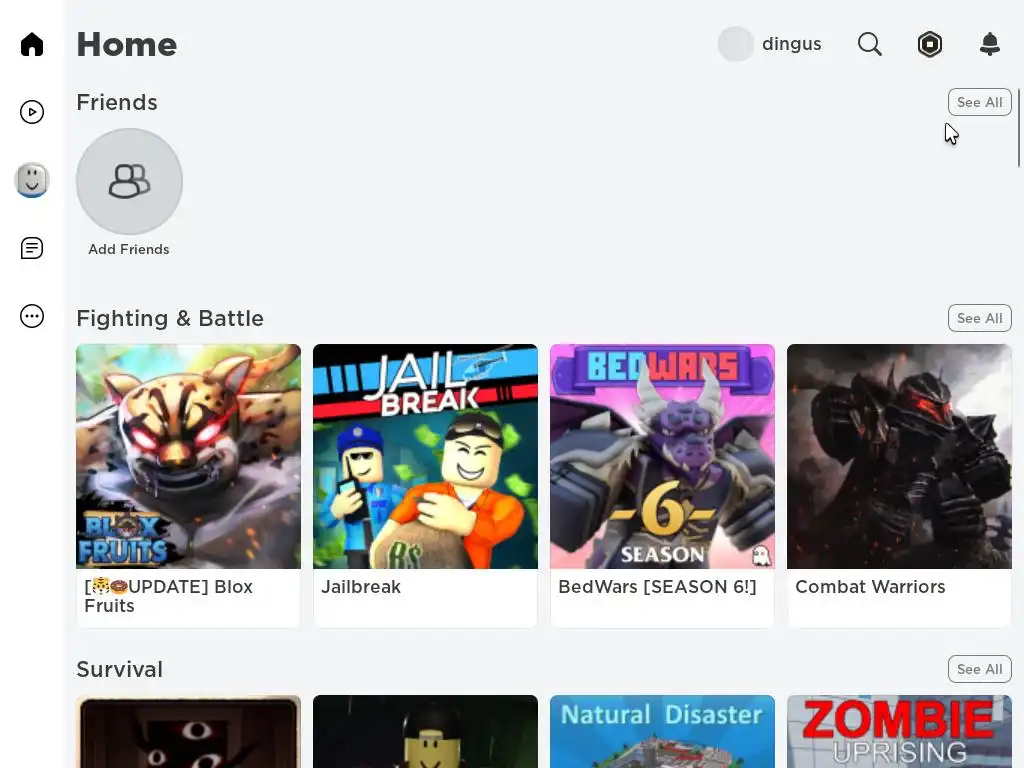Open notifications bell icon
Image resolution: width=1024 pixels, height=768 pixels.
click(990, 44)
